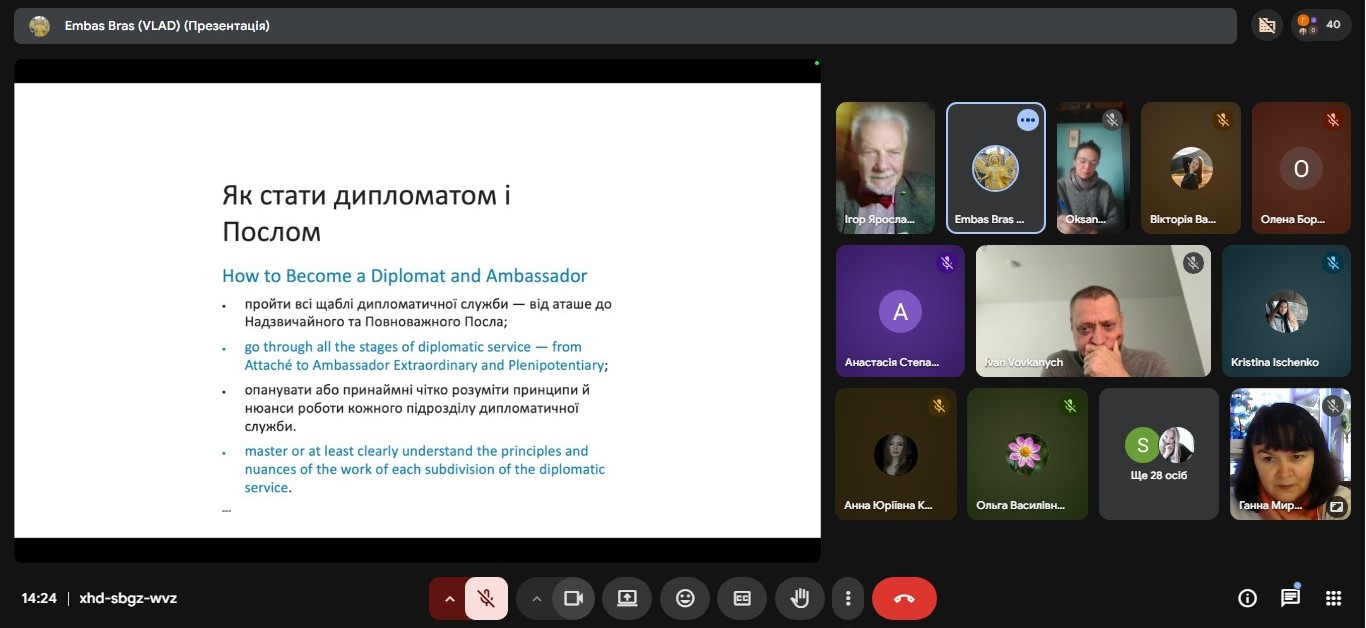Open the options dots on Embas Bras tile
Viewport: 1366px width, 628px height.
point(1027,120)
